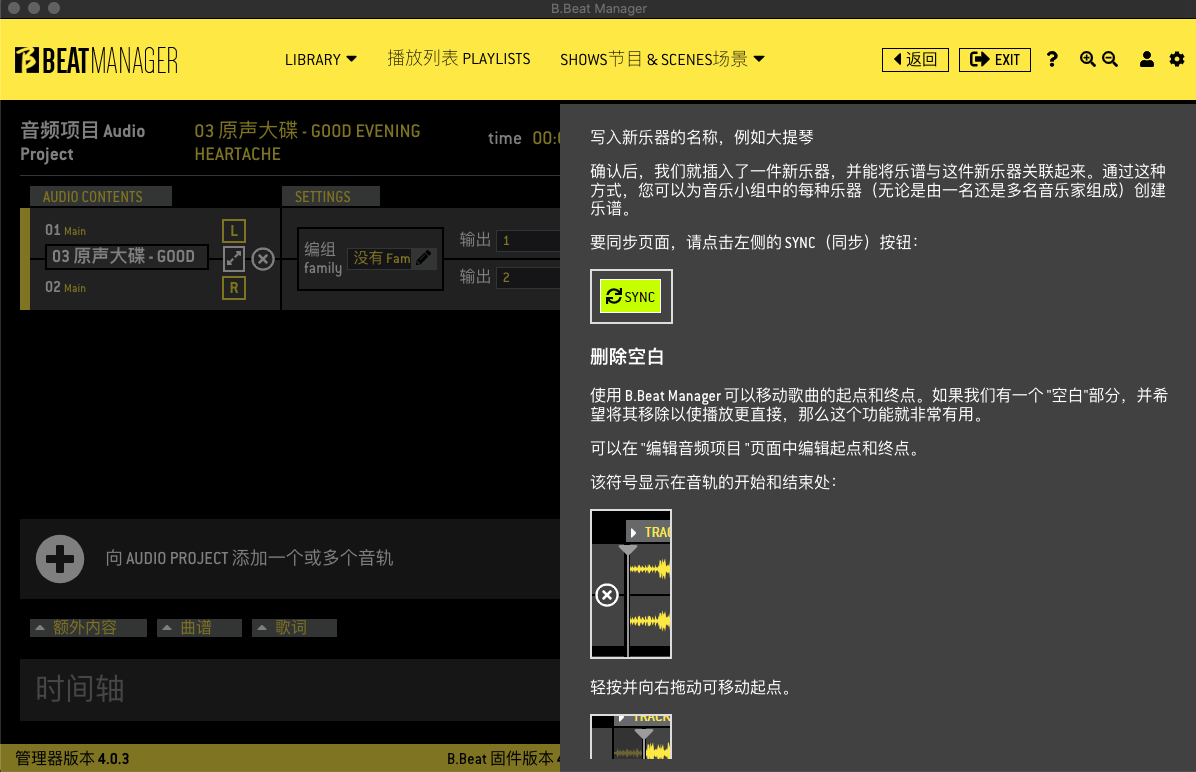
Task: Click track name field 03 原声大碟 - GOOD
Action: coord(127,256)
